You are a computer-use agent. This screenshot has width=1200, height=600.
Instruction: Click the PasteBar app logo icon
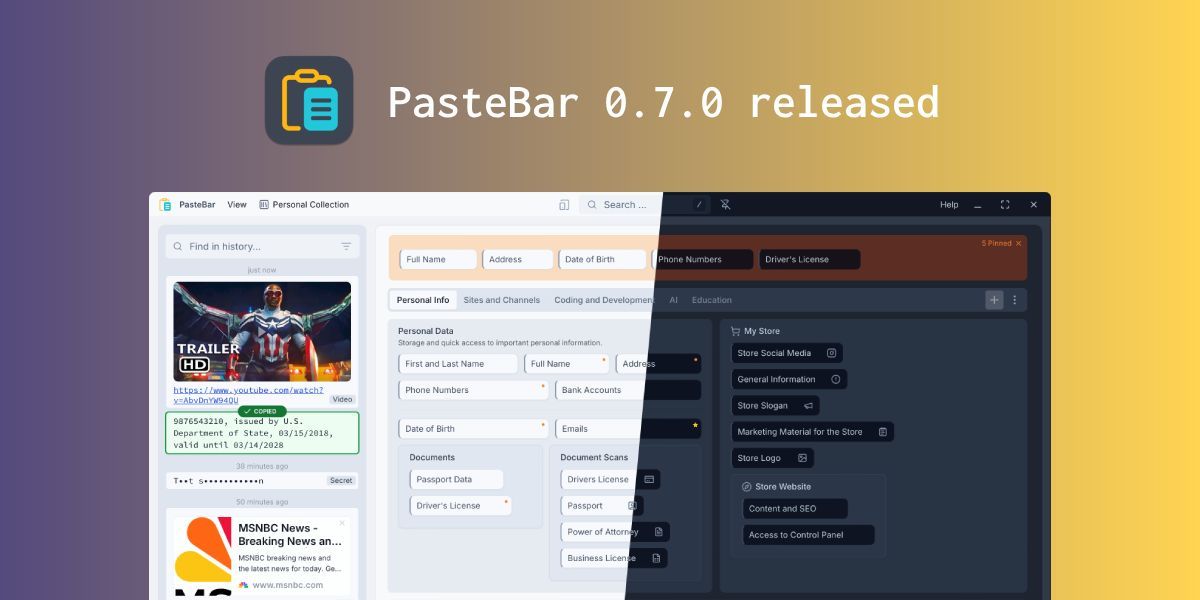309,100
